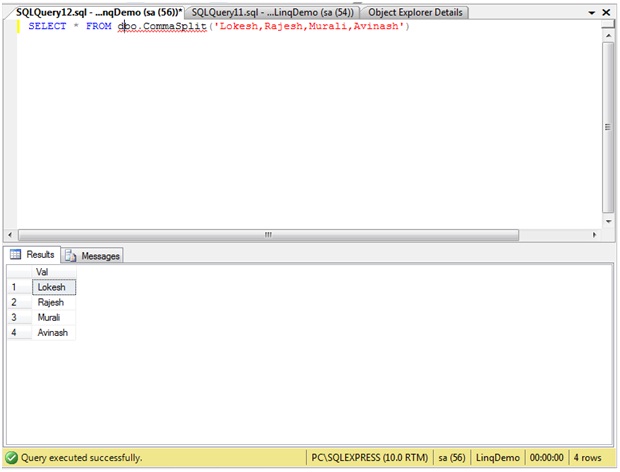Click the Val column header
Screen dimensions: 620x472
(54, 272)
